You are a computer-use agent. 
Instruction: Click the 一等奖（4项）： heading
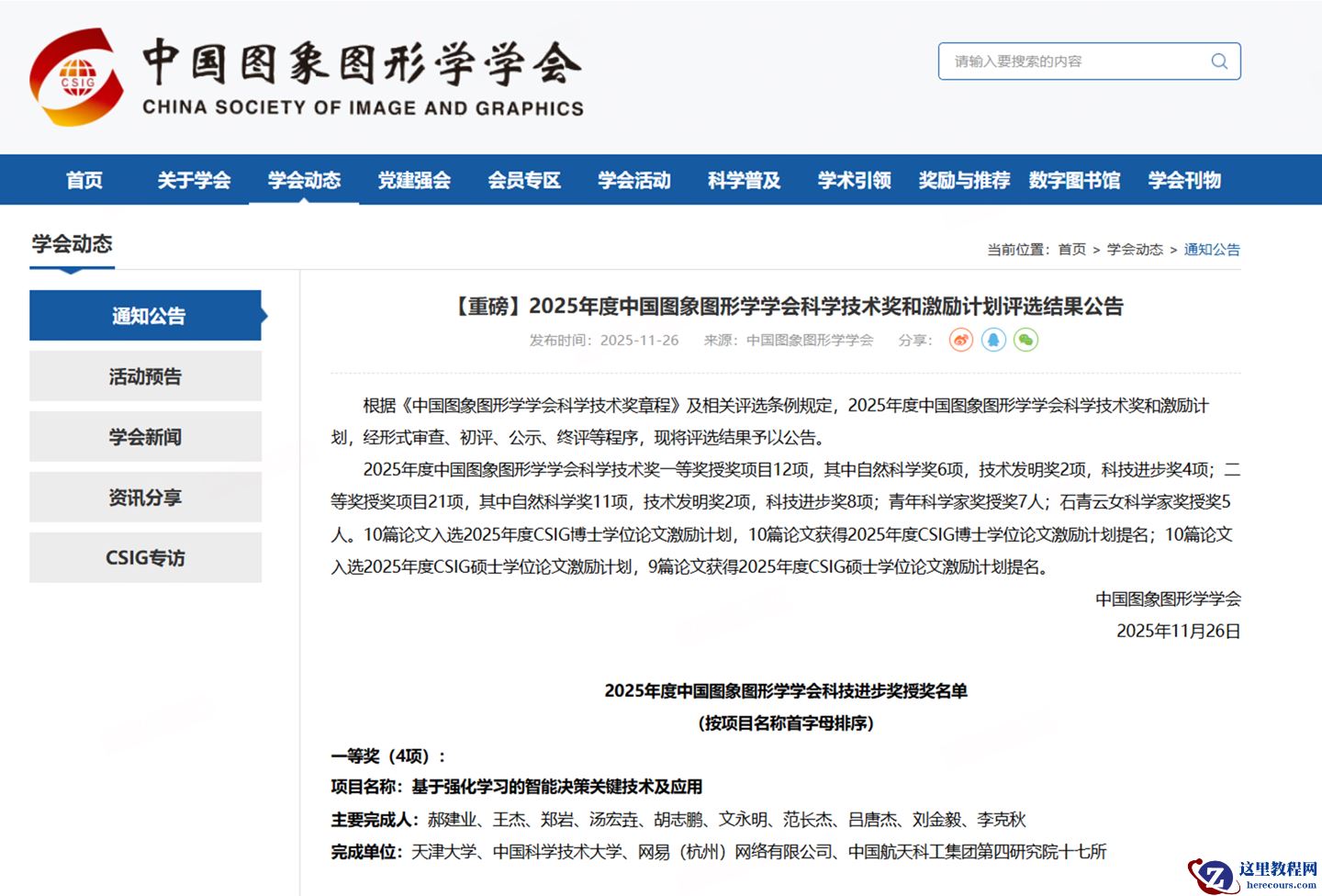click(x=389, y=756)
